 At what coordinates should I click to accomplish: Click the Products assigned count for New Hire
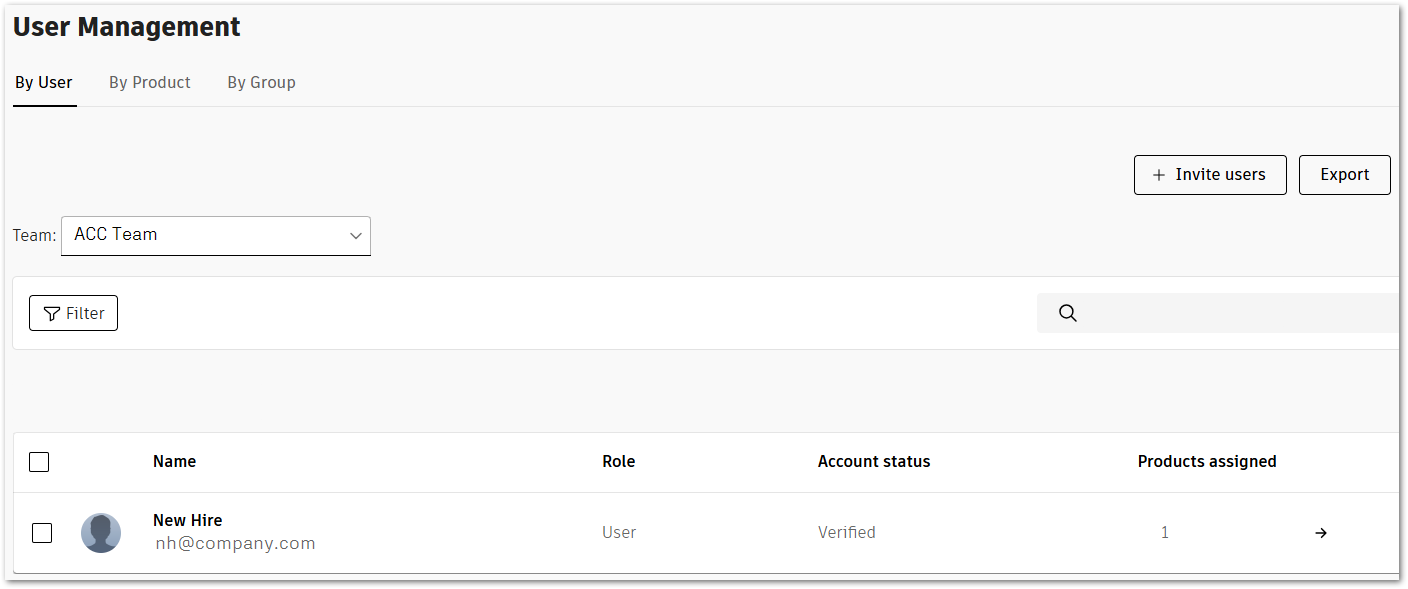tap(1164, 533)
